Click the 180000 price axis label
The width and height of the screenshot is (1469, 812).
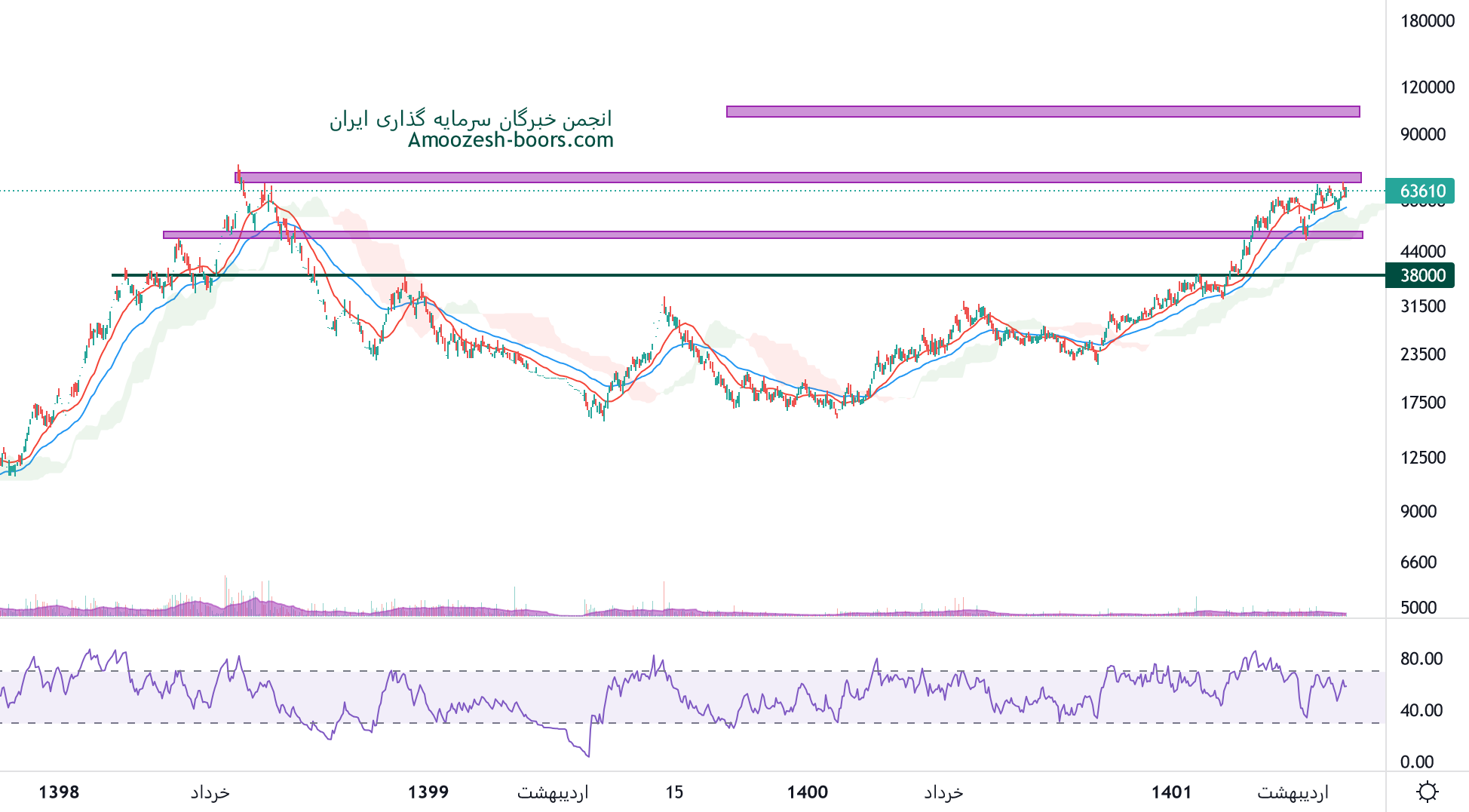click(1427, 21)
